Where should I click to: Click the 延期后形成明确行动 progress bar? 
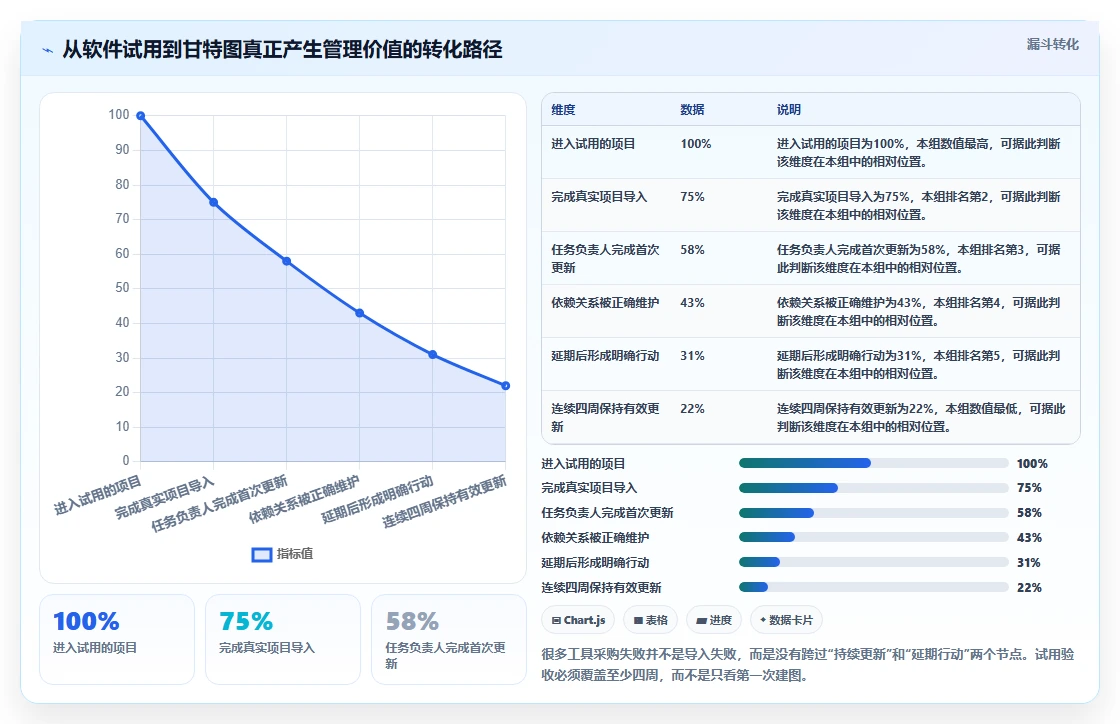(x=874, y=563)
